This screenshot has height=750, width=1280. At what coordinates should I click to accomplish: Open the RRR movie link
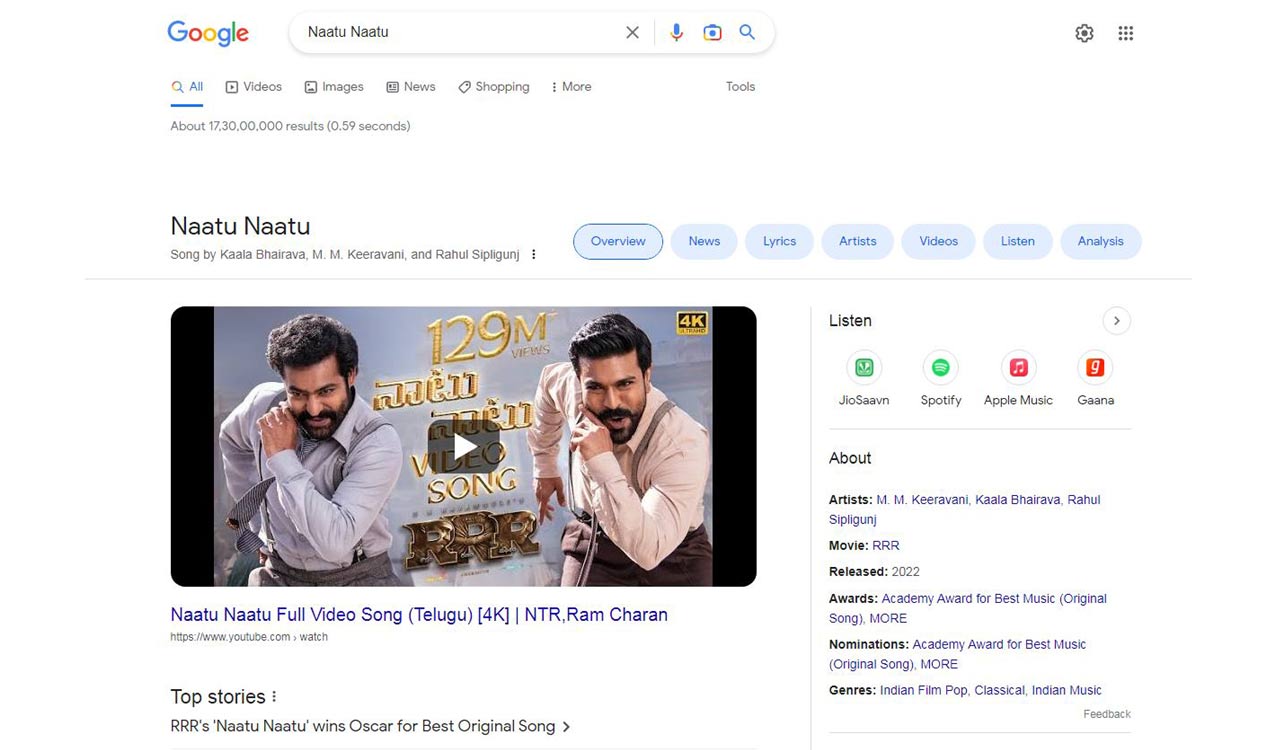pos(888,545)
